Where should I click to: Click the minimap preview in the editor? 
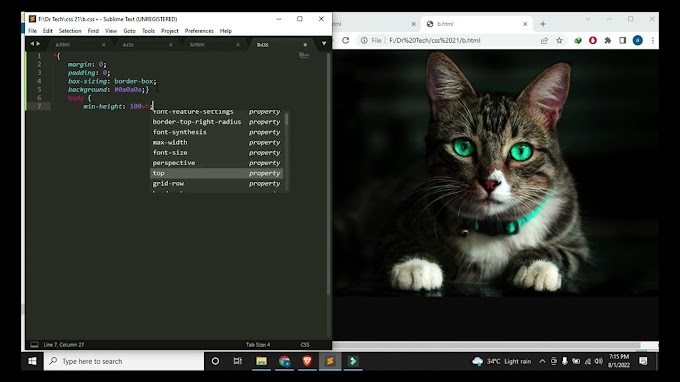304,56
